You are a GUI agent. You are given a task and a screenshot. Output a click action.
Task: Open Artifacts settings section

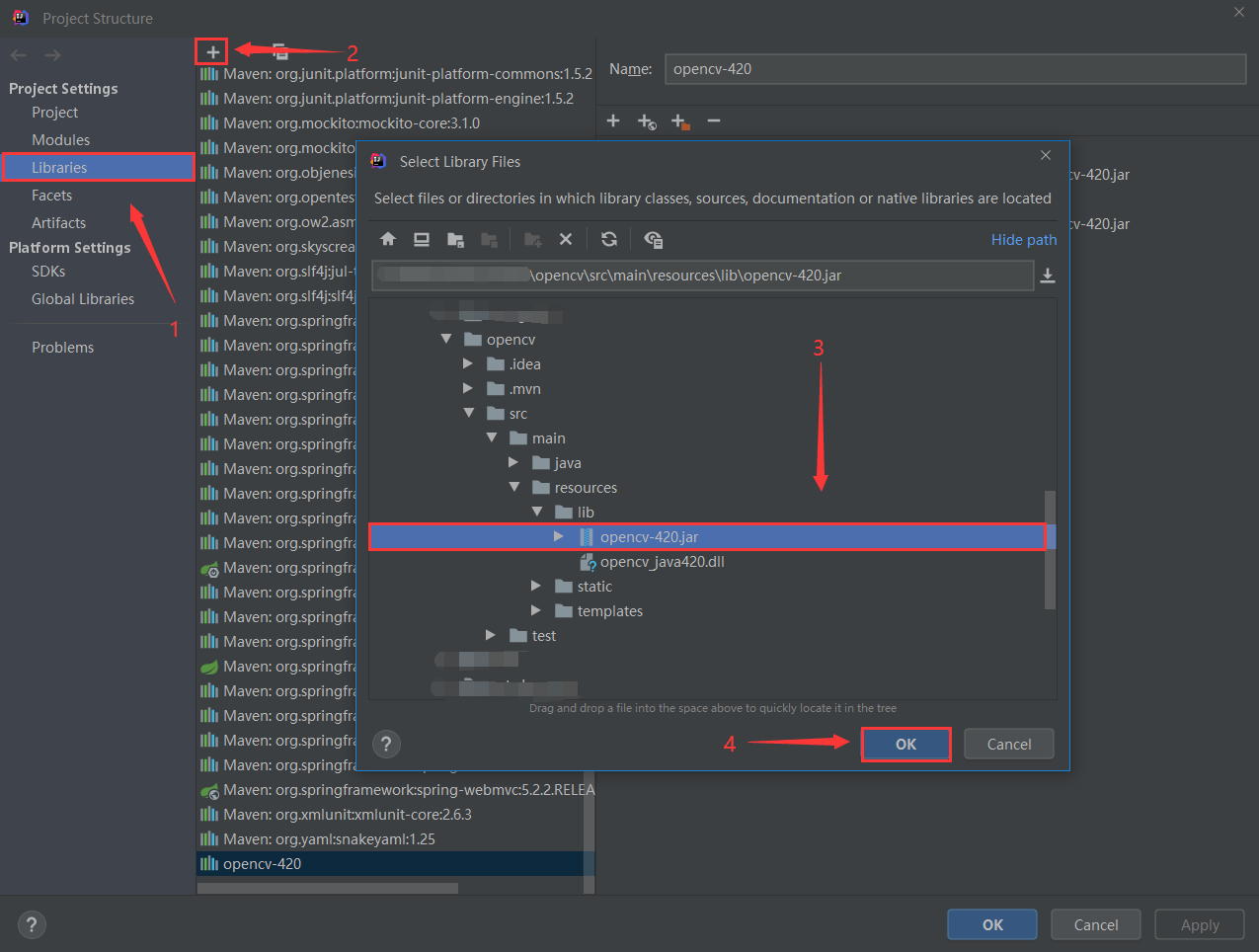click(58, 223)
